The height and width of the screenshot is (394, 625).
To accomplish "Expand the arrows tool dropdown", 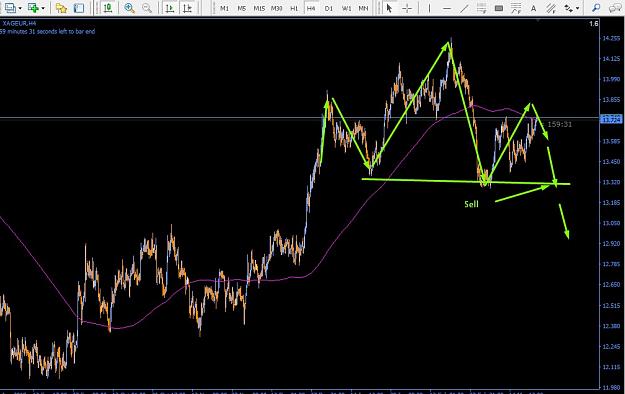I will 578,8.
